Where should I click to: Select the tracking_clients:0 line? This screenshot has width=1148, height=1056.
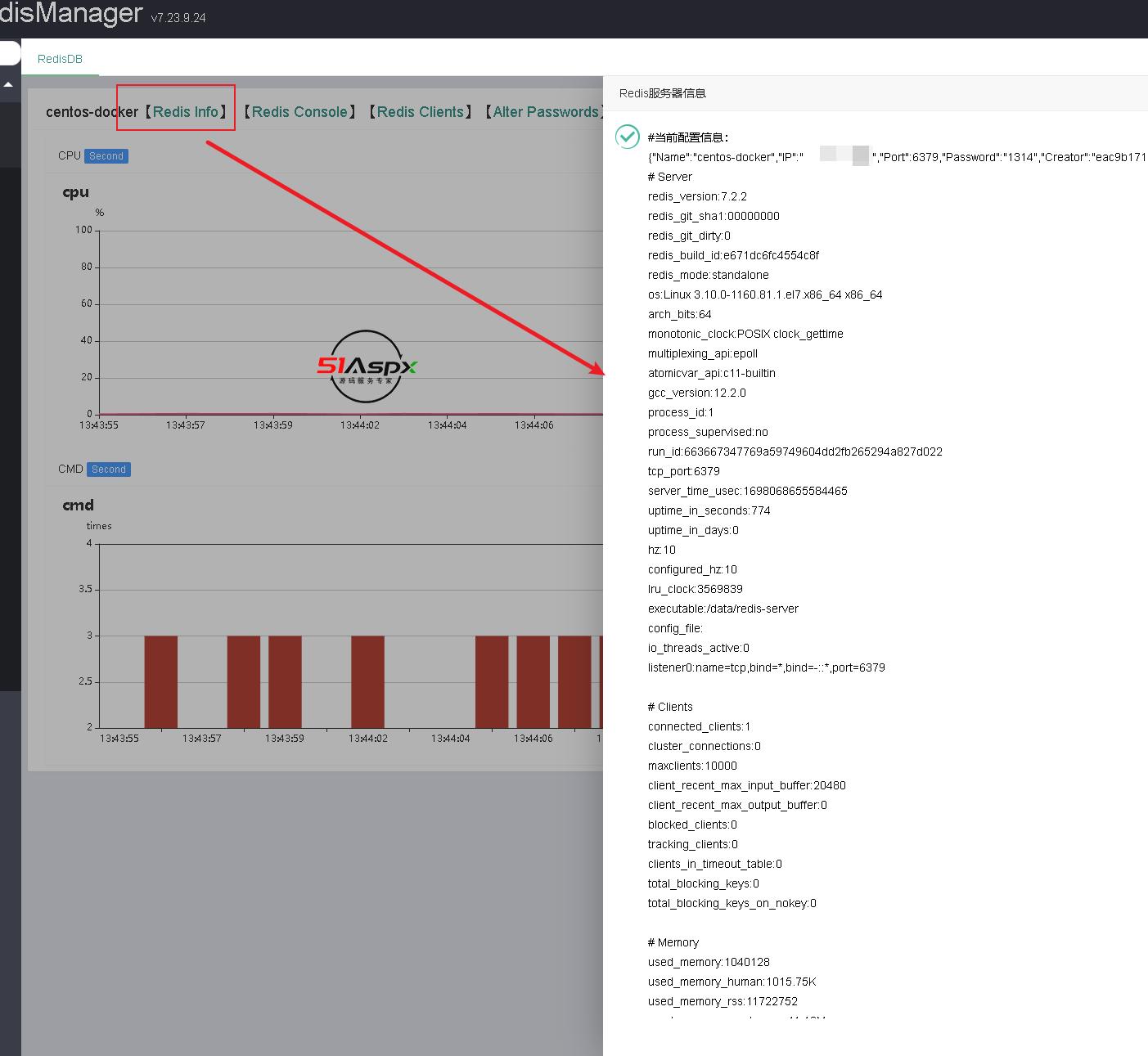pos(693,844)
